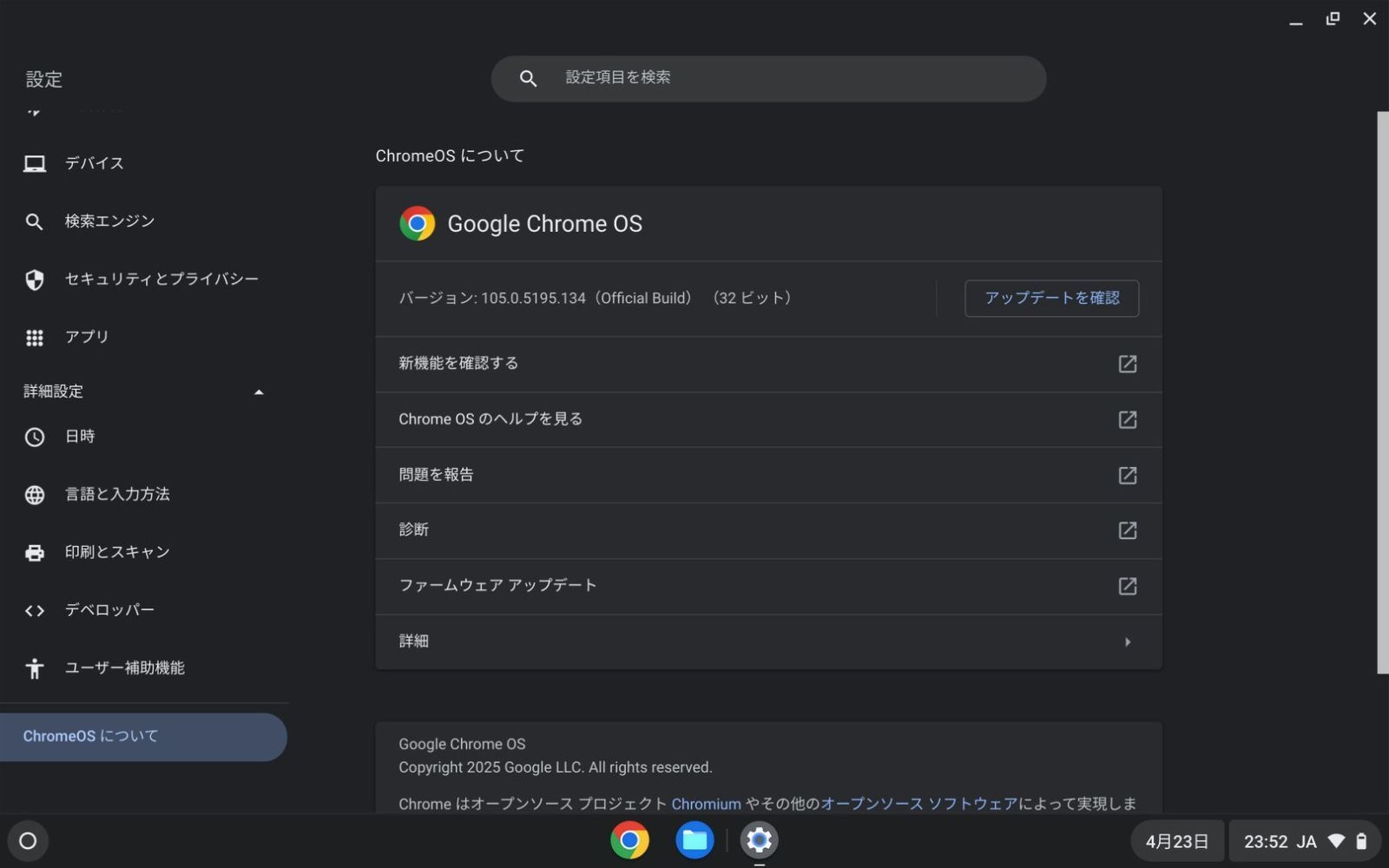Click the globe icon beside 言語と入力方法

[35, 495]
